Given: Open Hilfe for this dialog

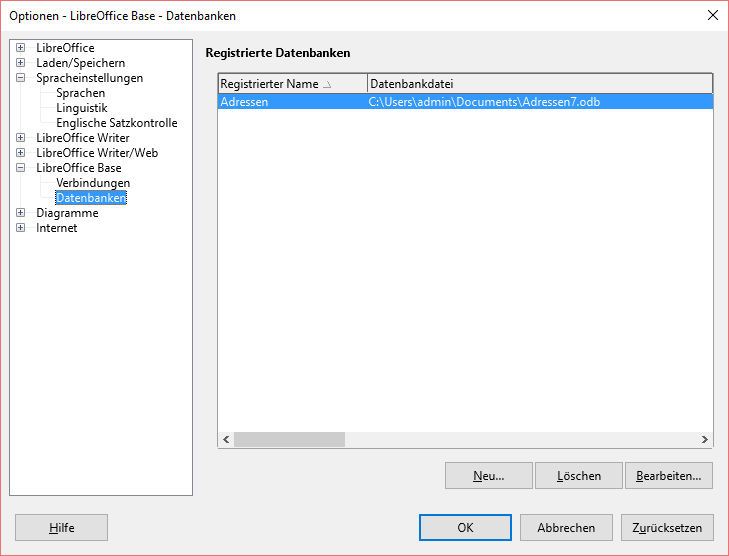Looking at the screenshot, I should 61,528.
